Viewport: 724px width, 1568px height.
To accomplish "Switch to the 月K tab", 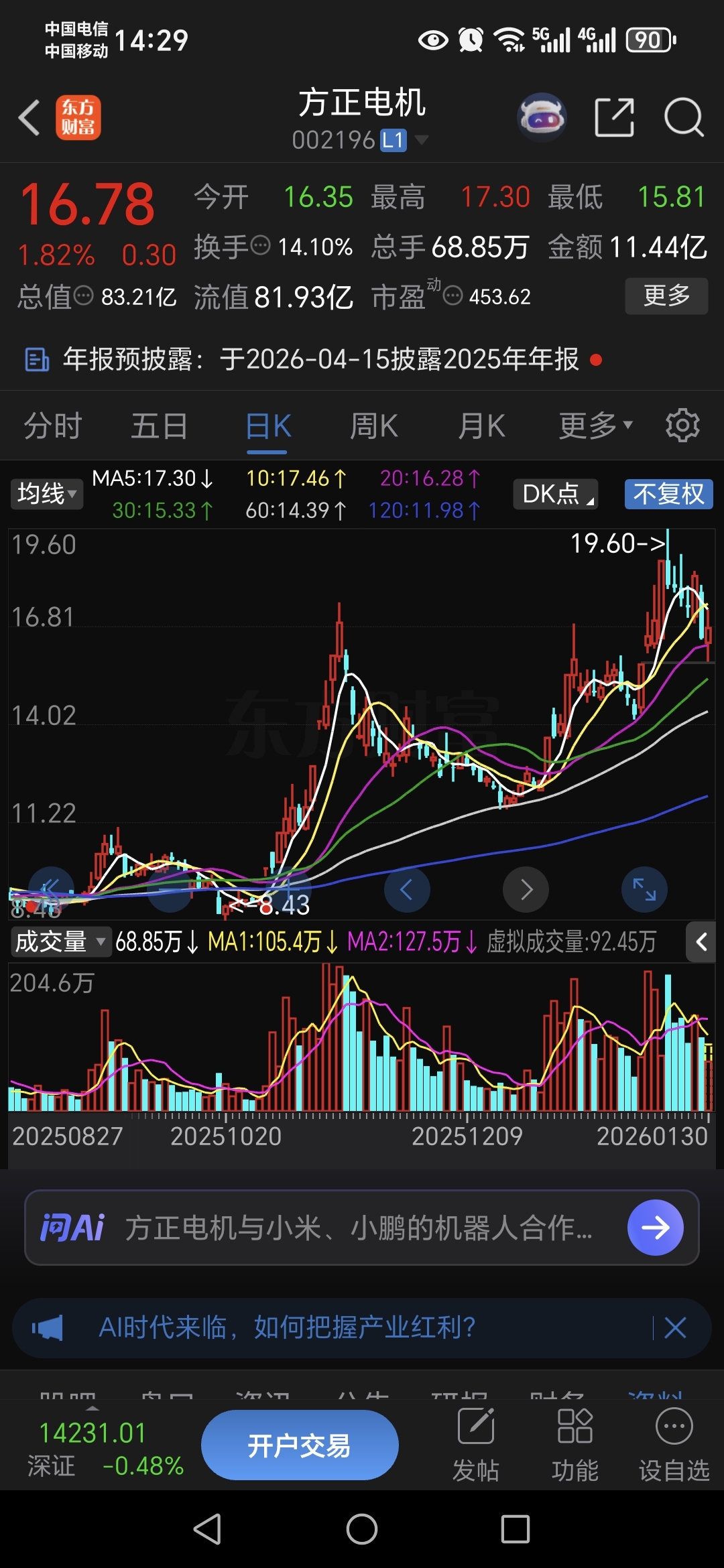I will tap(481, 426).
